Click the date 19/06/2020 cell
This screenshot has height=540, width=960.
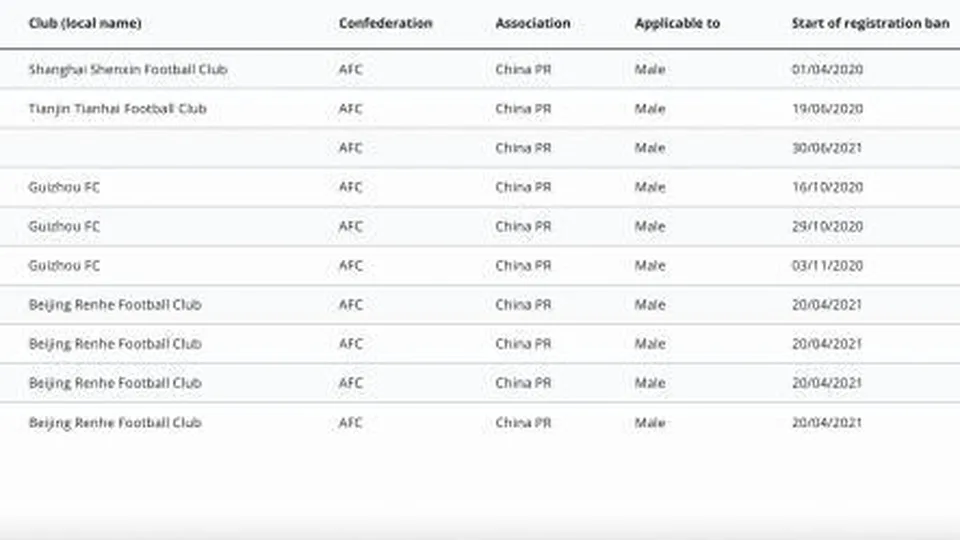tap(827, 108)
